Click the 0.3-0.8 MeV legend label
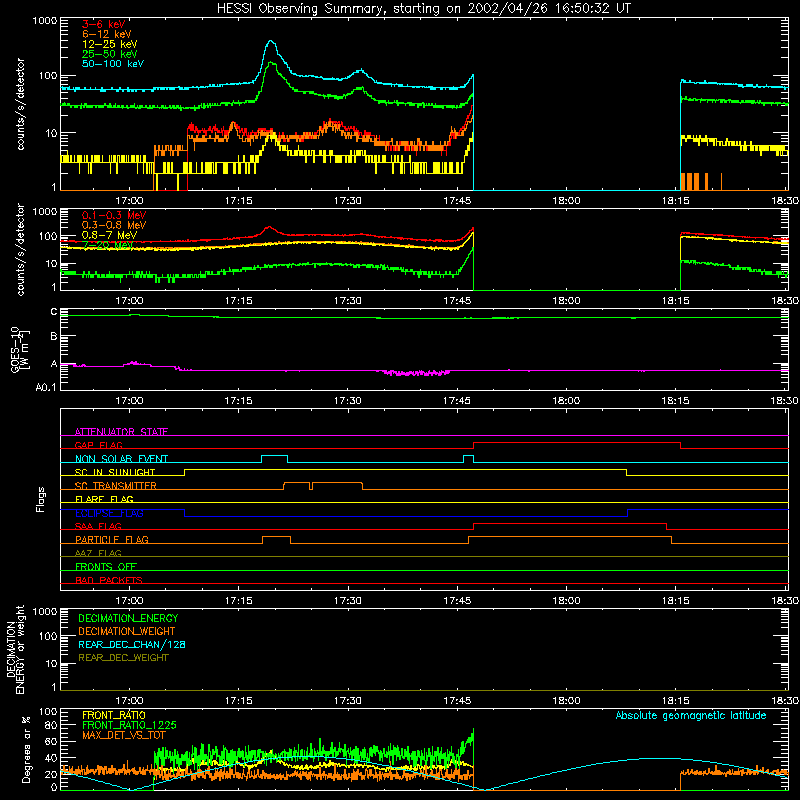 pyautogui.click(x=114, y=225)
